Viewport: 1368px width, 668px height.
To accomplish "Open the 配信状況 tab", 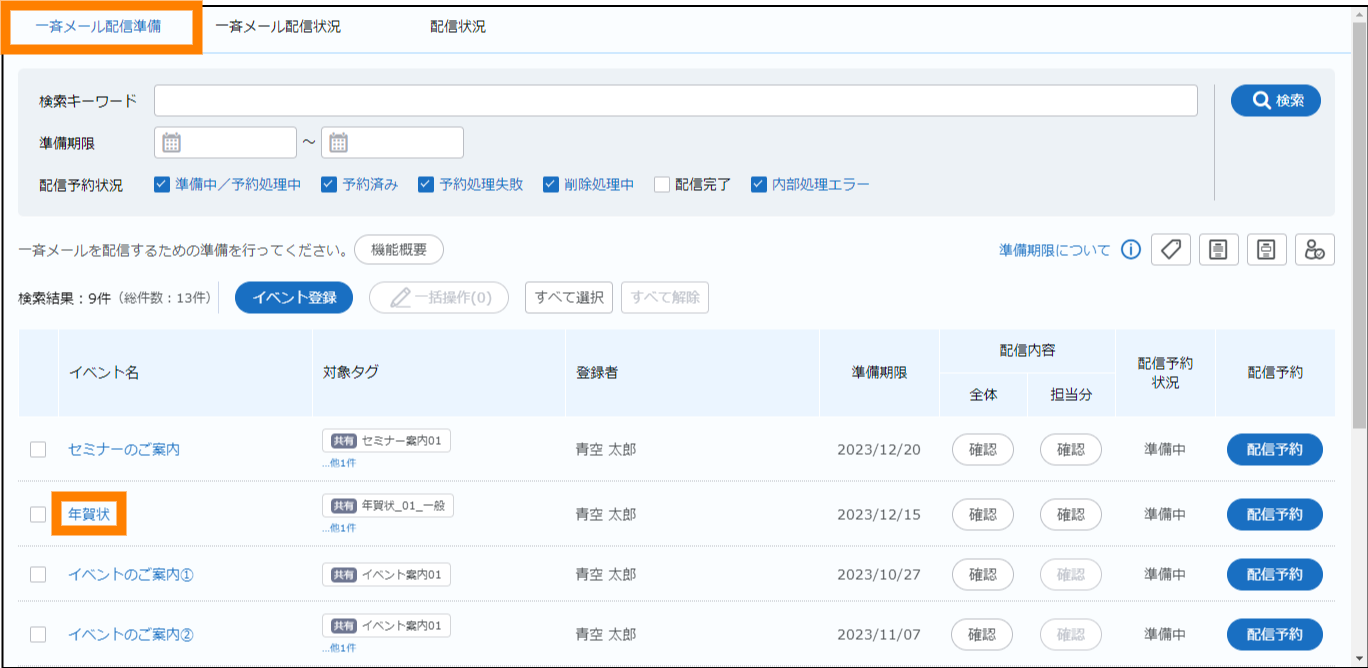I will tap(458, 27).
